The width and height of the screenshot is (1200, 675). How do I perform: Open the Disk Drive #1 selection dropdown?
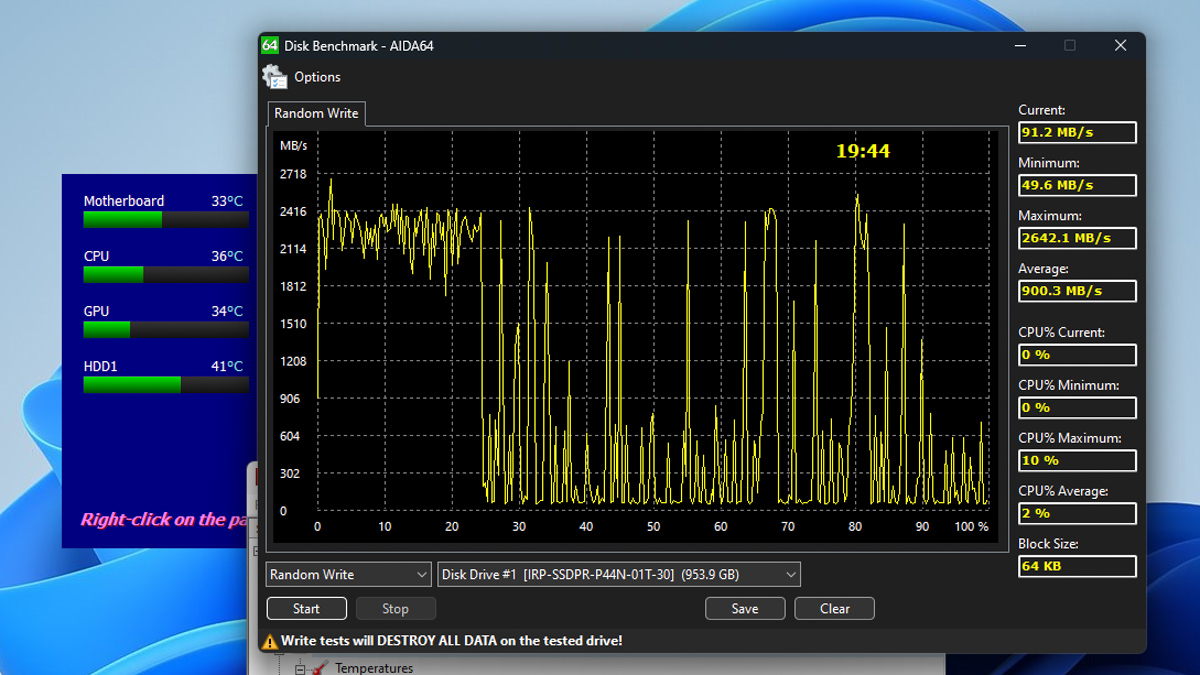click(x=619, y=574)
